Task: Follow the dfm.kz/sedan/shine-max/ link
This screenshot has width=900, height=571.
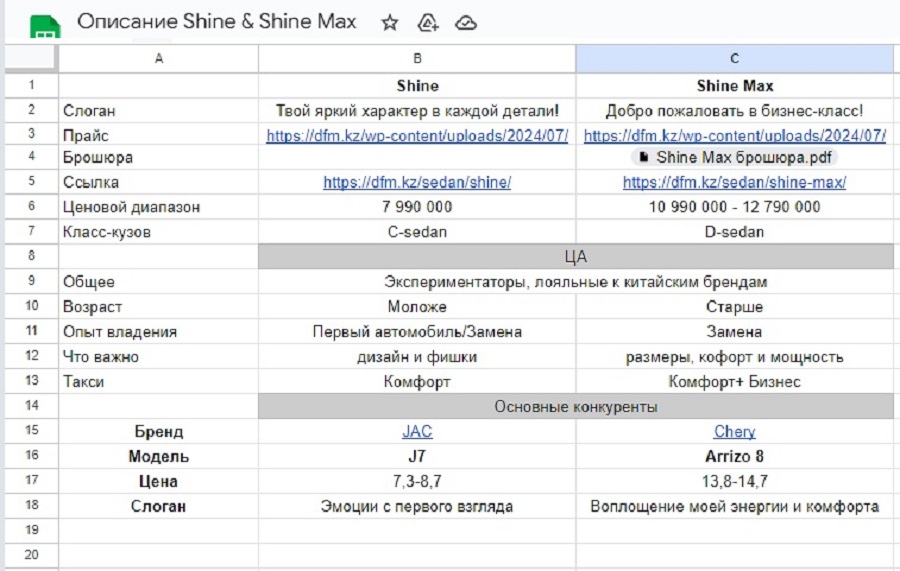Action: tap(734, 183)
